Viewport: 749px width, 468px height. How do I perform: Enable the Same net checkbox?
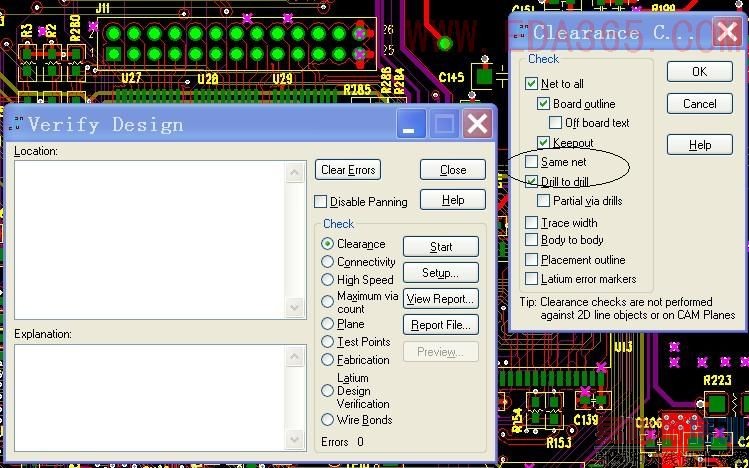click(531, 162)
